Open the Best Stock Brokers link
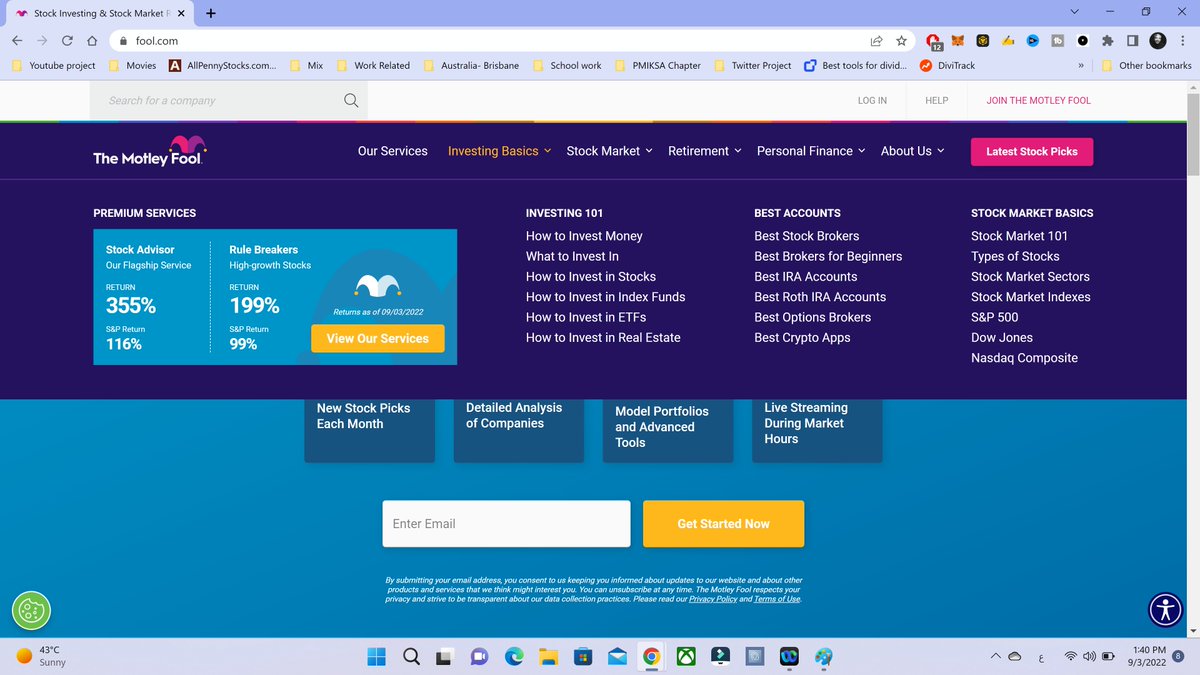 807,236
